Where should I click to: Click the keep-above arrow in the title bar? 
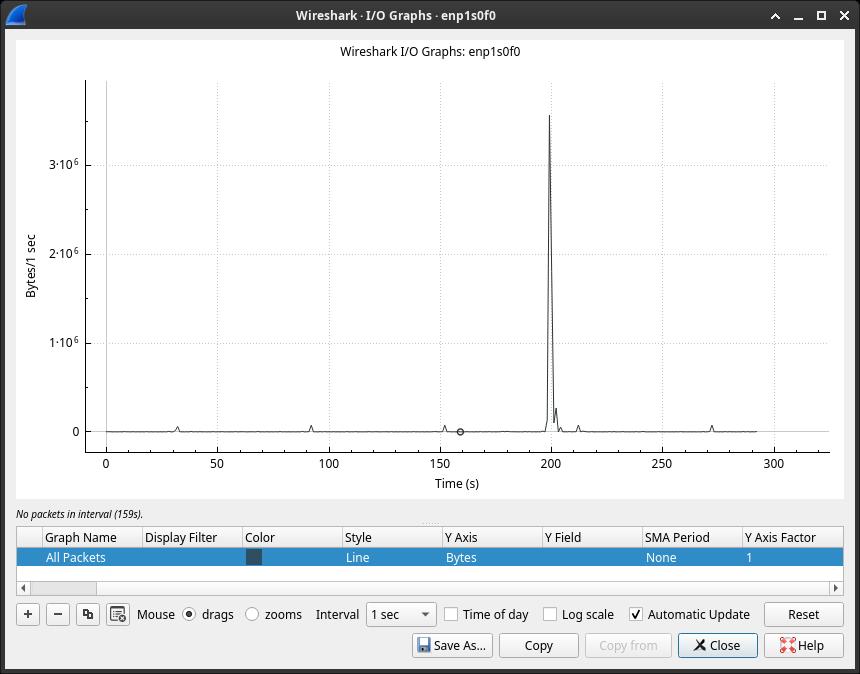[776, 16]
